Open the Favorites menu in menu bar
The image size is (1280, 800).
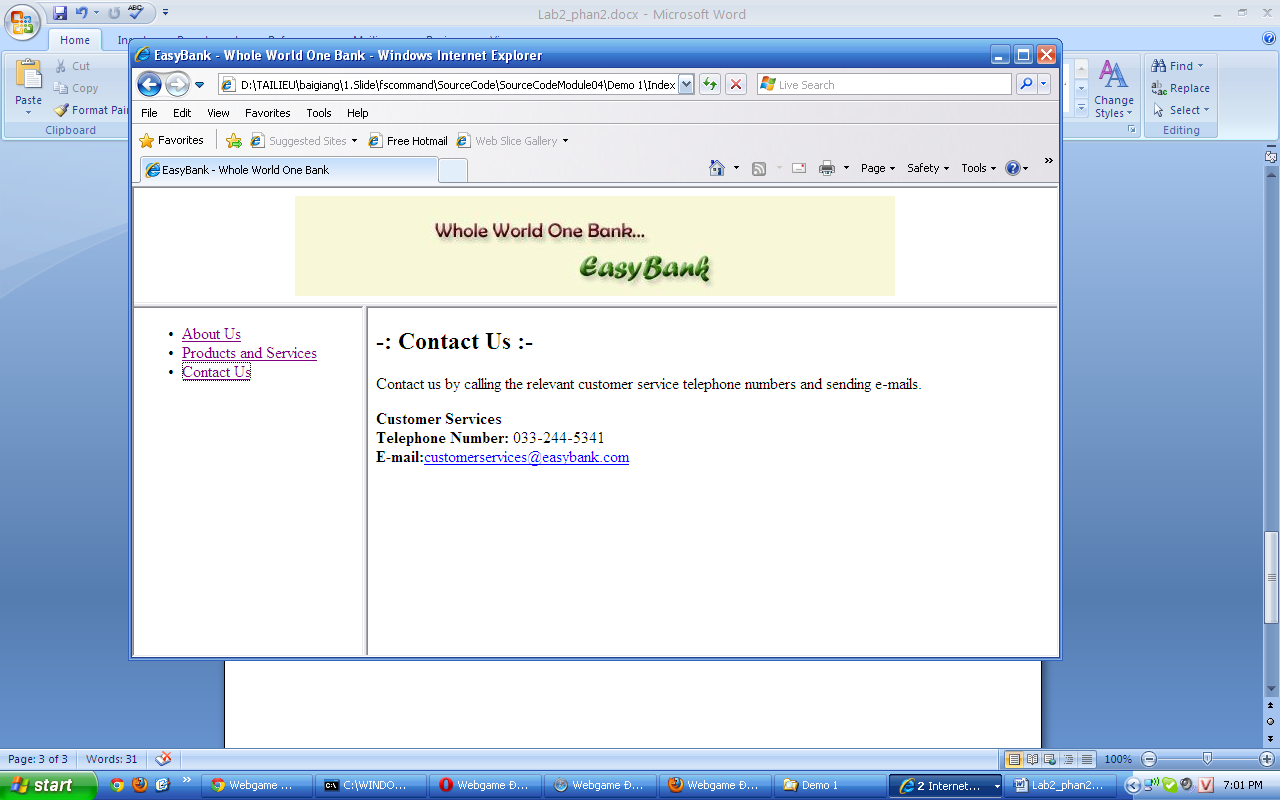[267, 113]
